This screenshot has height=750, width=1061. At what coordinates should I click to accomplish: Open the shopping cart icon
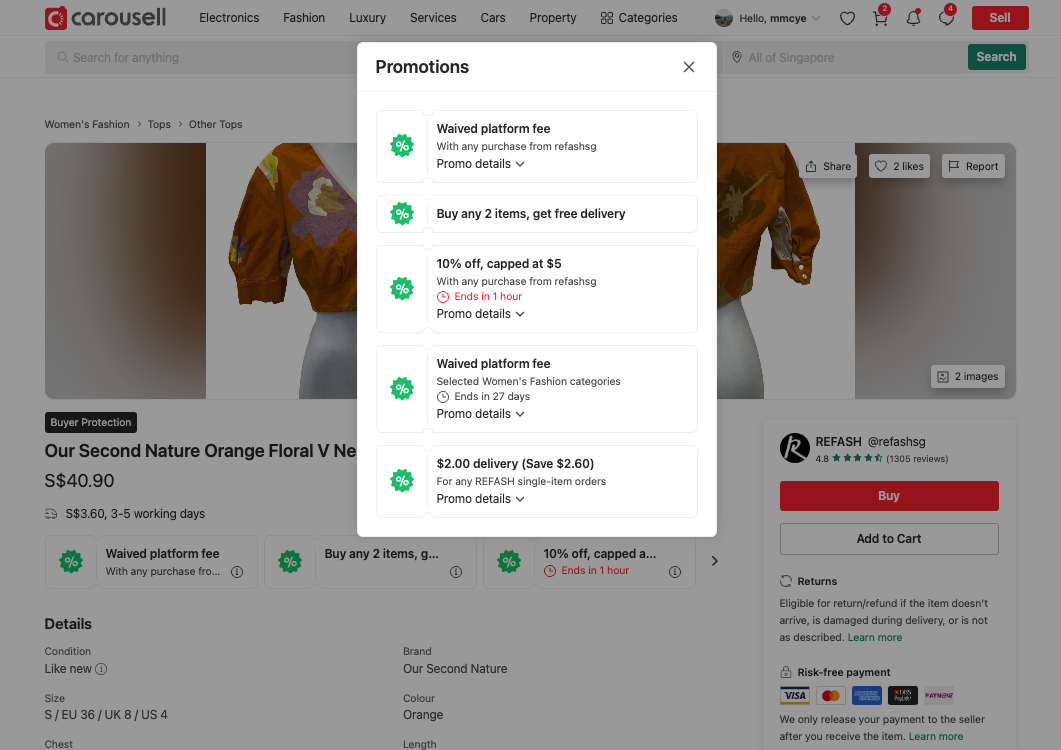coord(880,18)
